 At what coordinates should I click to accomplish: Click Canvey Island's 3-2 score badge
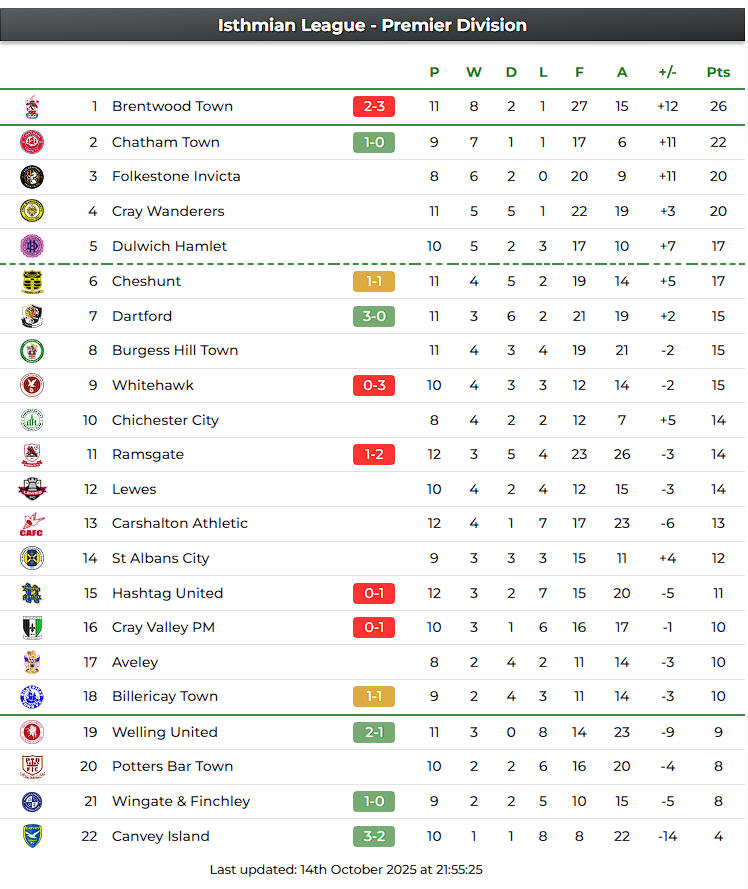[x=374, y=836]
